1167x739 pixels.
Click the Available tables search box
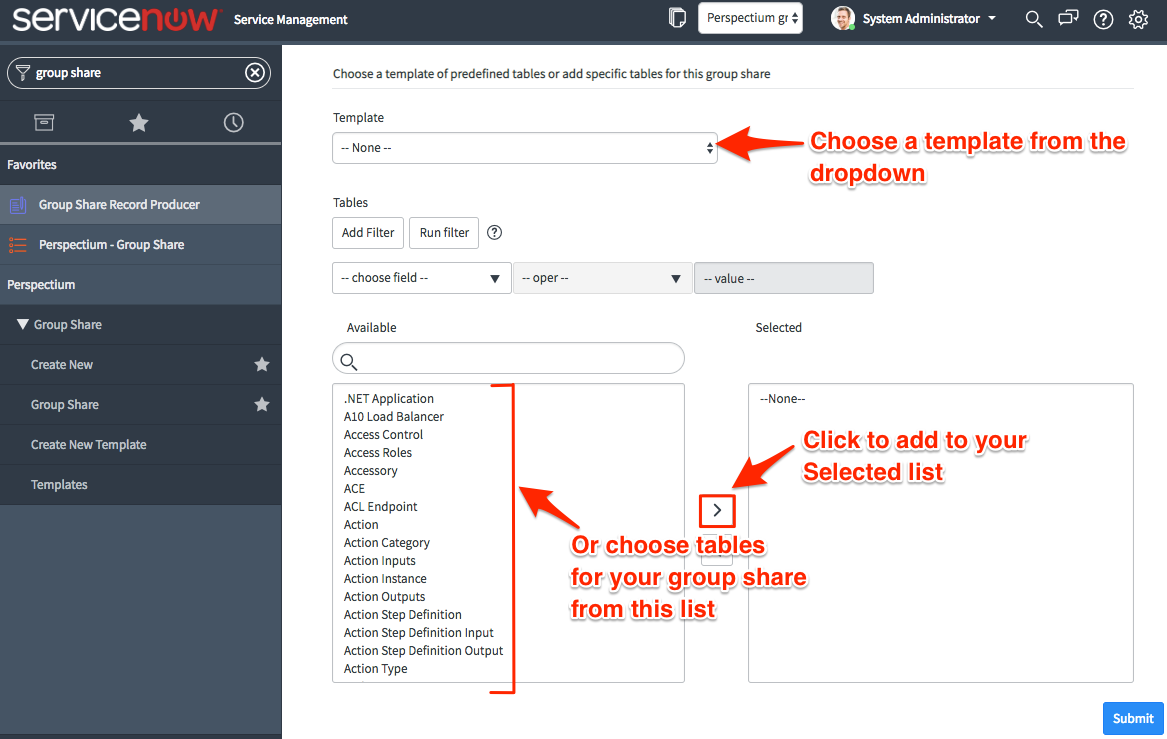(x=508, y=358)
